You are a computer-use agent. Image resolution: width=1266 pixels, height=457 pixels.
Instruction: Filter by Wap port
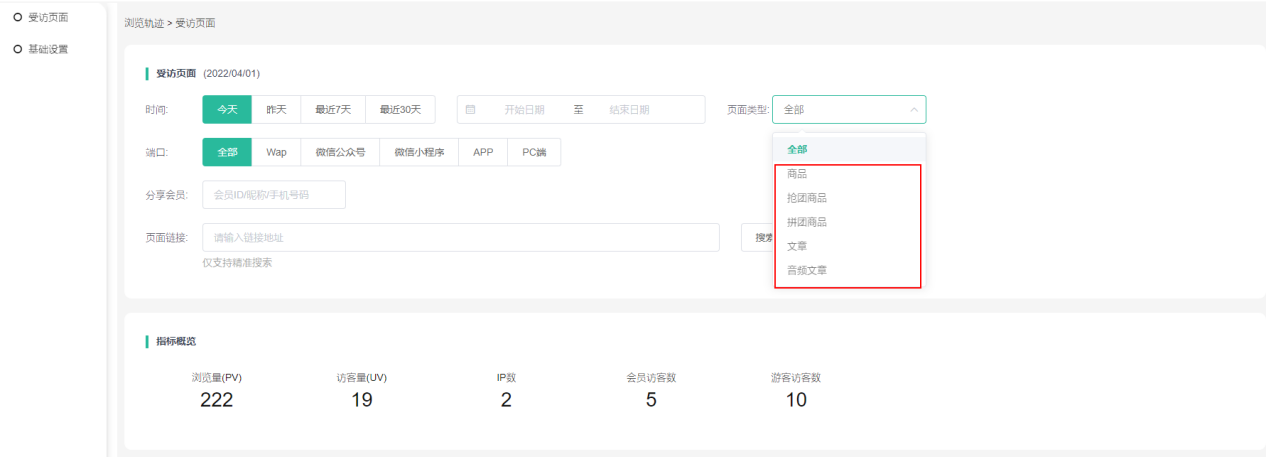click(x=276, y=152)
